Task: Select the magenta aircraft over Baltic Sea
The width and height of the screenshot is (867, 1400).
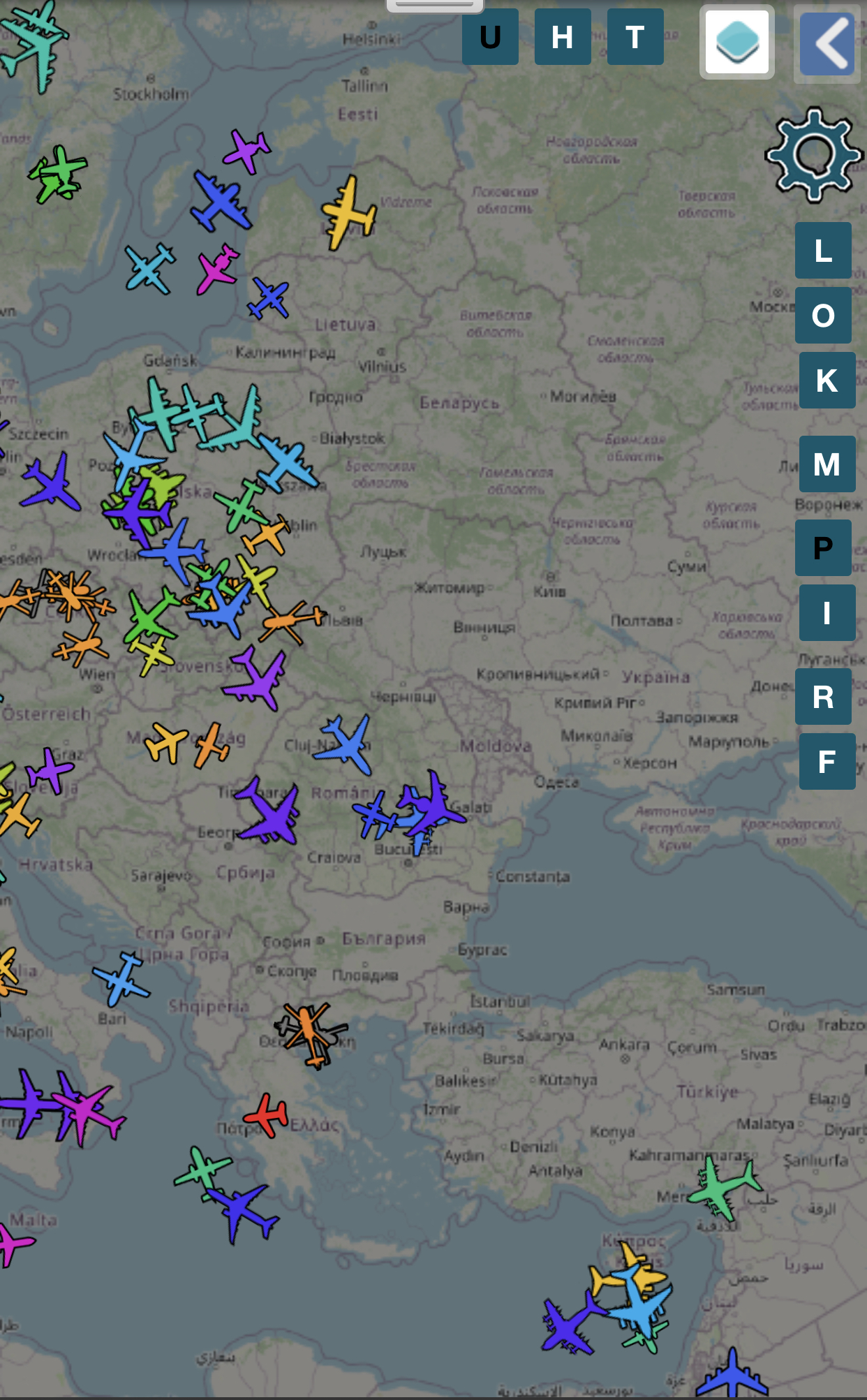Action: pyautogui.click(x=218, y=268)
